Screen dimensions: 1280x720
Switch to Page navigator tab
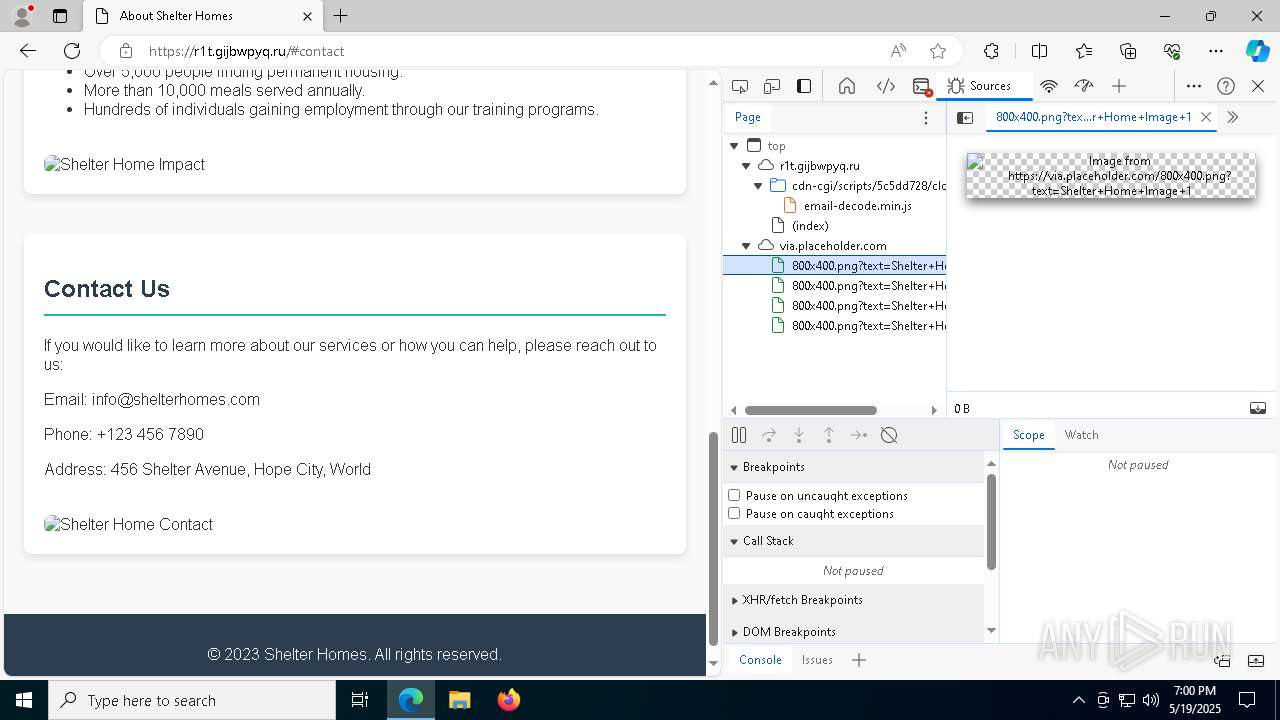pos(748,117)
